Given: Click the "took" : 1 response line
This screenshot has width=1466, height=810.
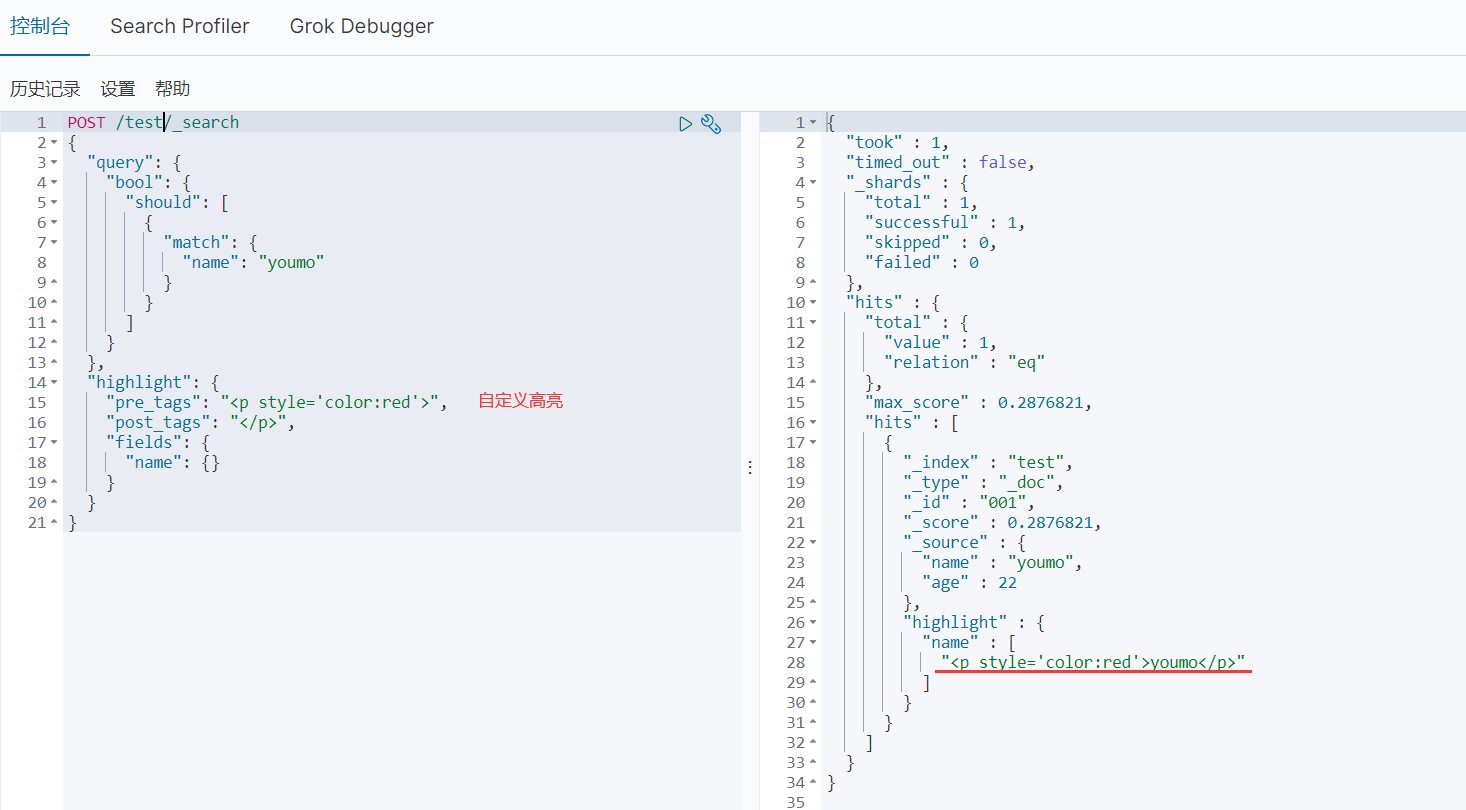Looking at the screenshot, I should pyautogui.click(x=897, y=143).
